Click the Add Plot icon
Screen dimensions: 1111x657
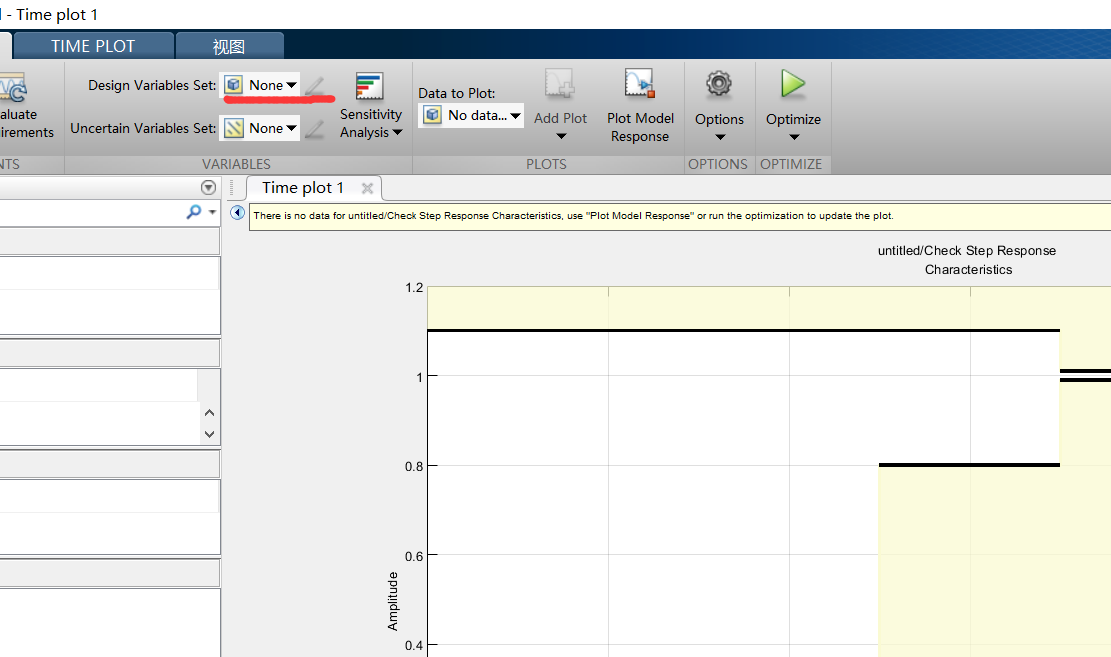pos(560,84)
